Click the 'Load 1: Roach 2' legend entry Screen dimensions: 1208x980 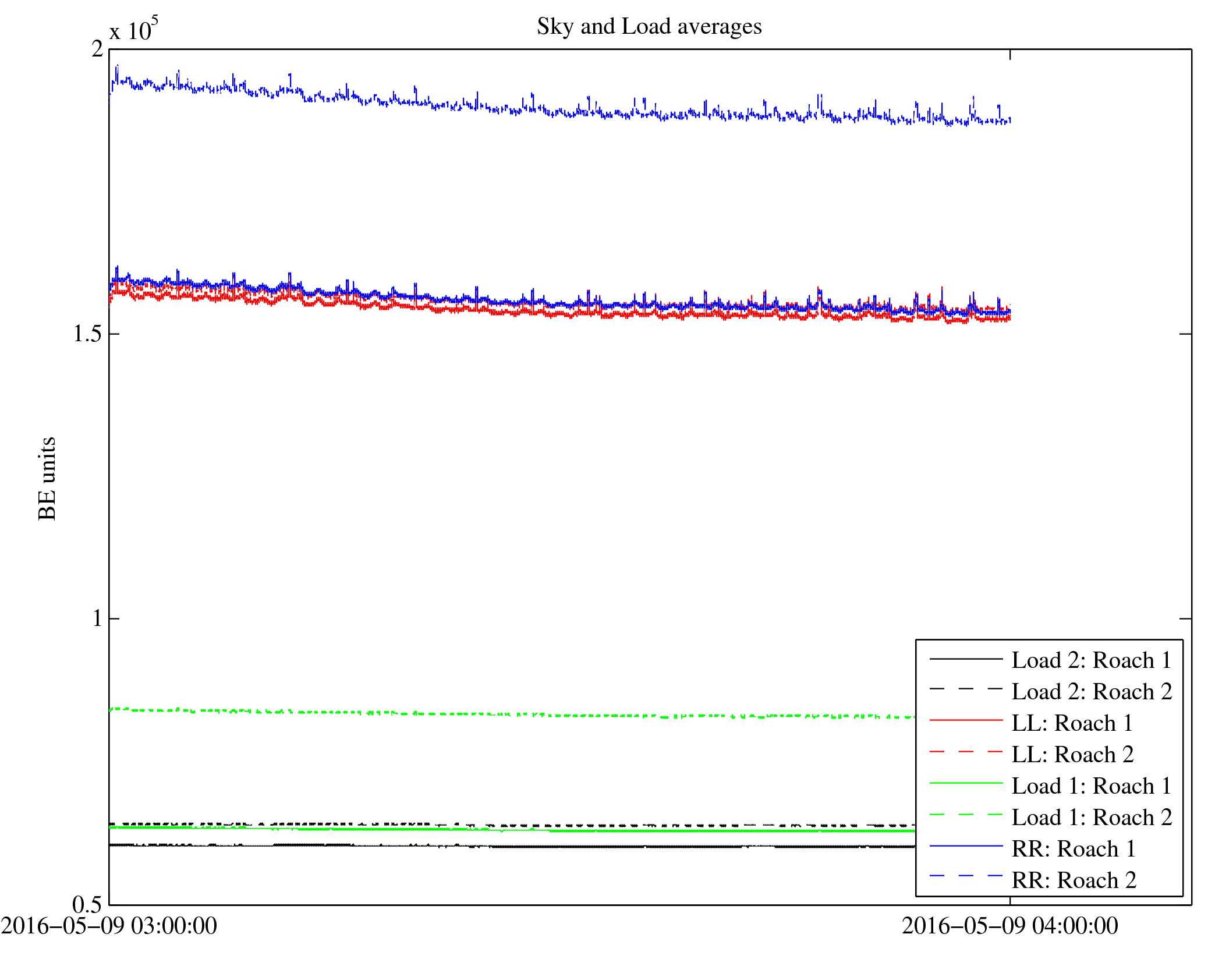1091,818
